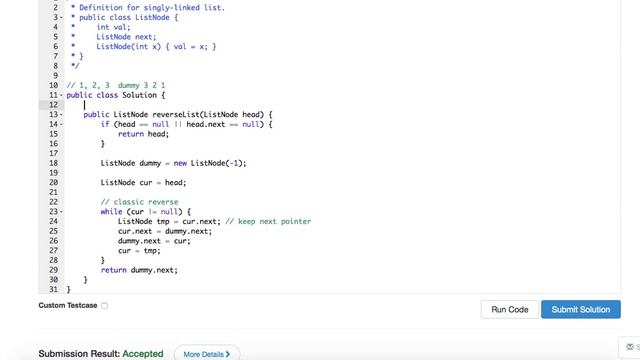Screen dimensions: 640x360
Task: Enable the Custom Testcase checkbox
Action: click(x=104, y=305)
